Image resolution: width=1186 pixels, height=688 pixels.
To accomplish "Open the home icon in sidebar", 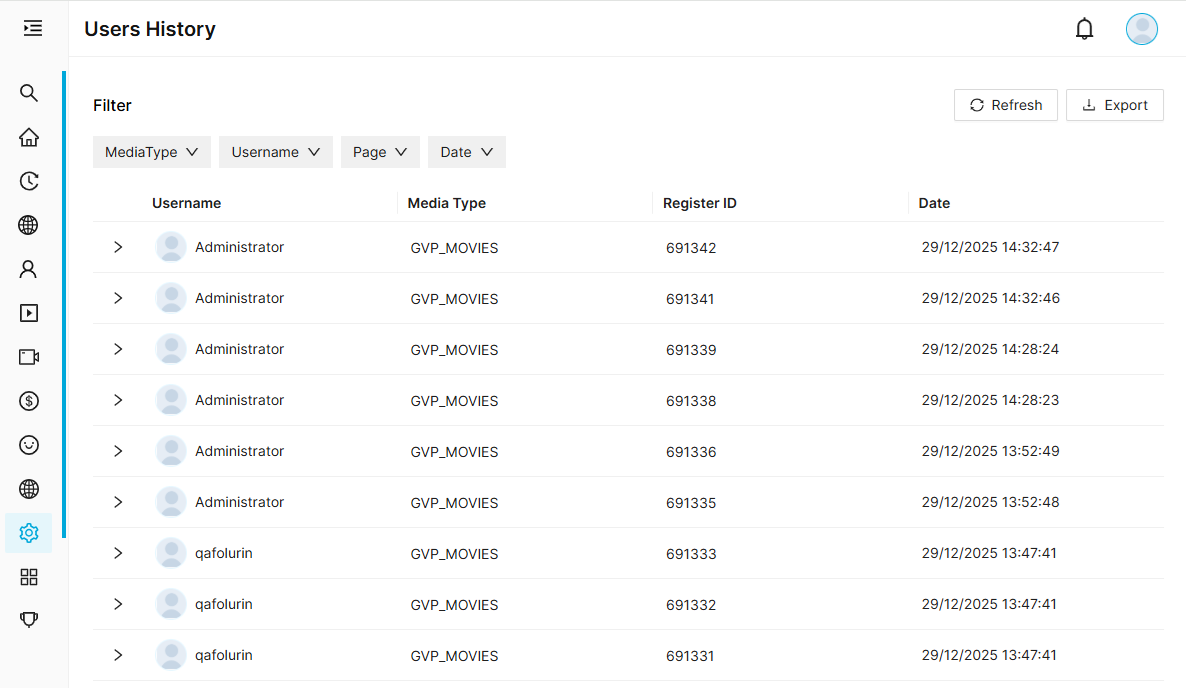I will click(x=29, y=137).
